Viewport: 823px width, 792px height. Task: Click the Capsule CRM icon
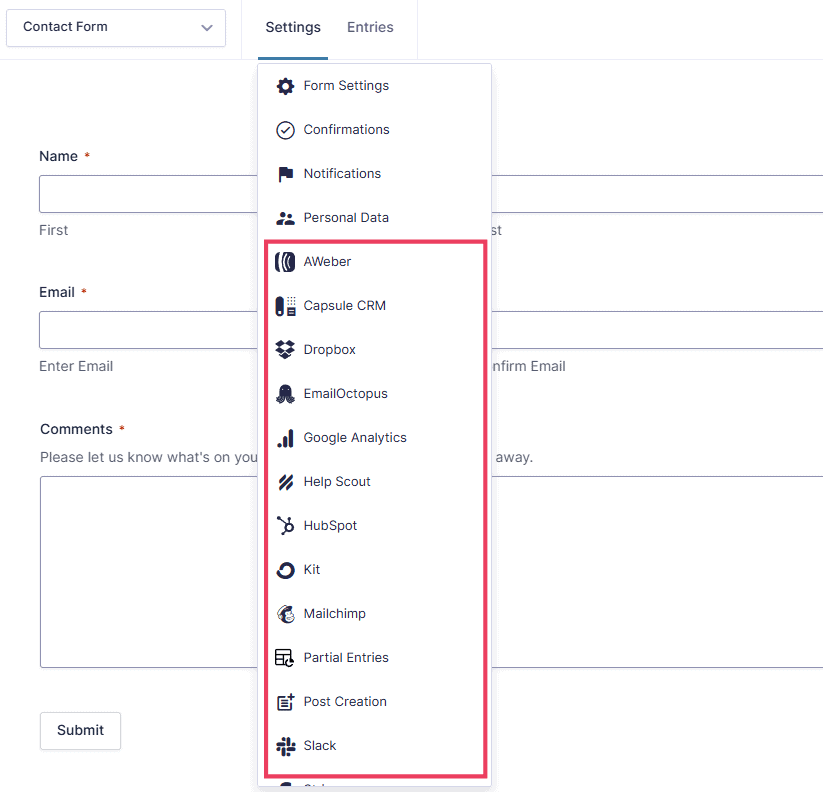[x=285, y=306]
